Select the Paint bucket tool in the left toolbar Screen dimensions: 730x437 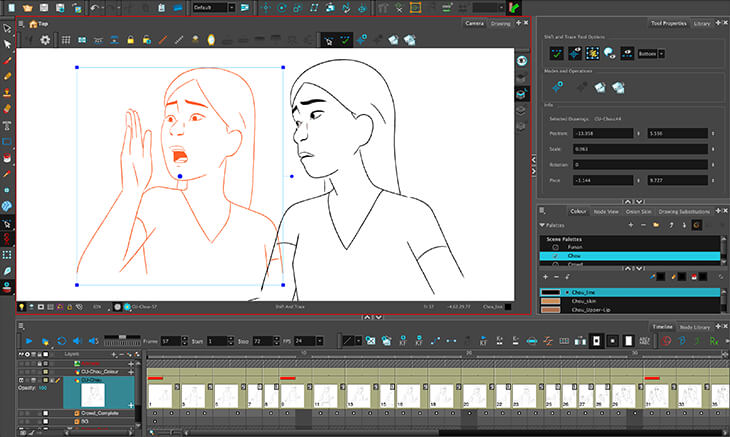pos(7,158)
